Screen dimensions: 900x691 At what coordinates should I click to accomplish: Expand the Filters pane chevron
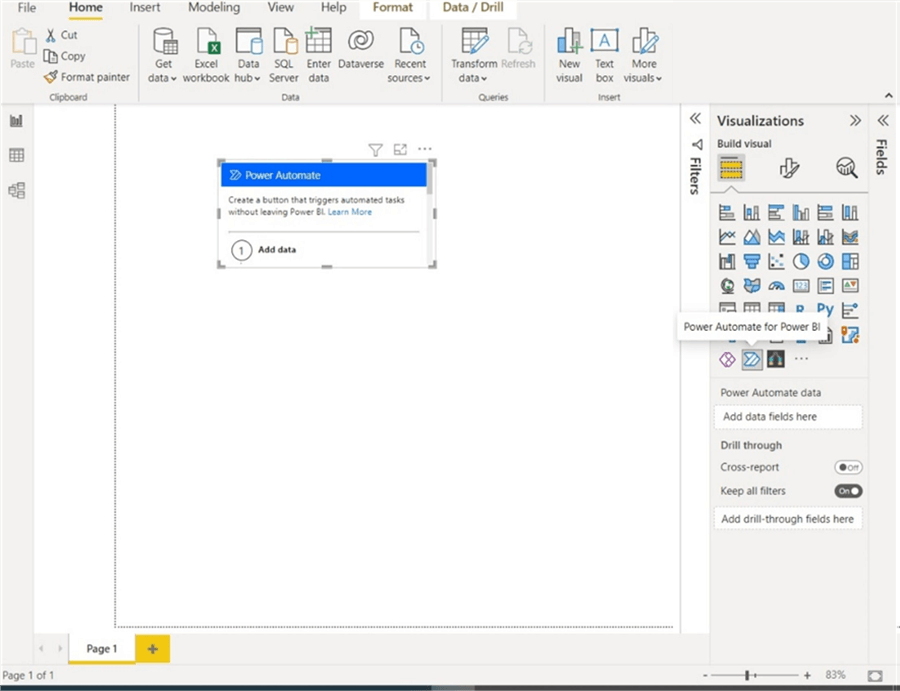pos(695,119)
